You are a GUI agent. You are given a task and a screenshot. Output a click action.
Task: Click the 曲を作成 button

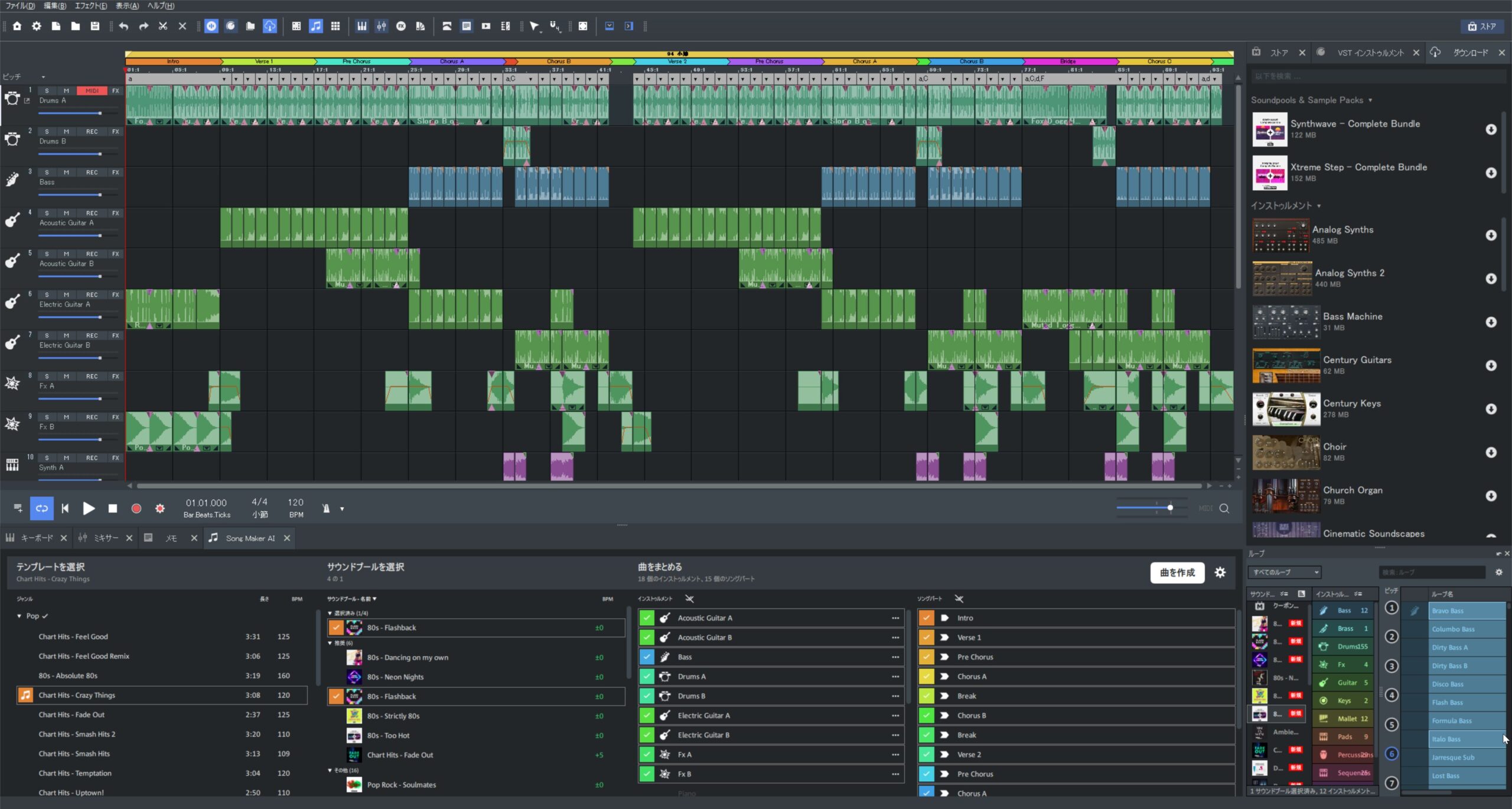point(1177,572)
